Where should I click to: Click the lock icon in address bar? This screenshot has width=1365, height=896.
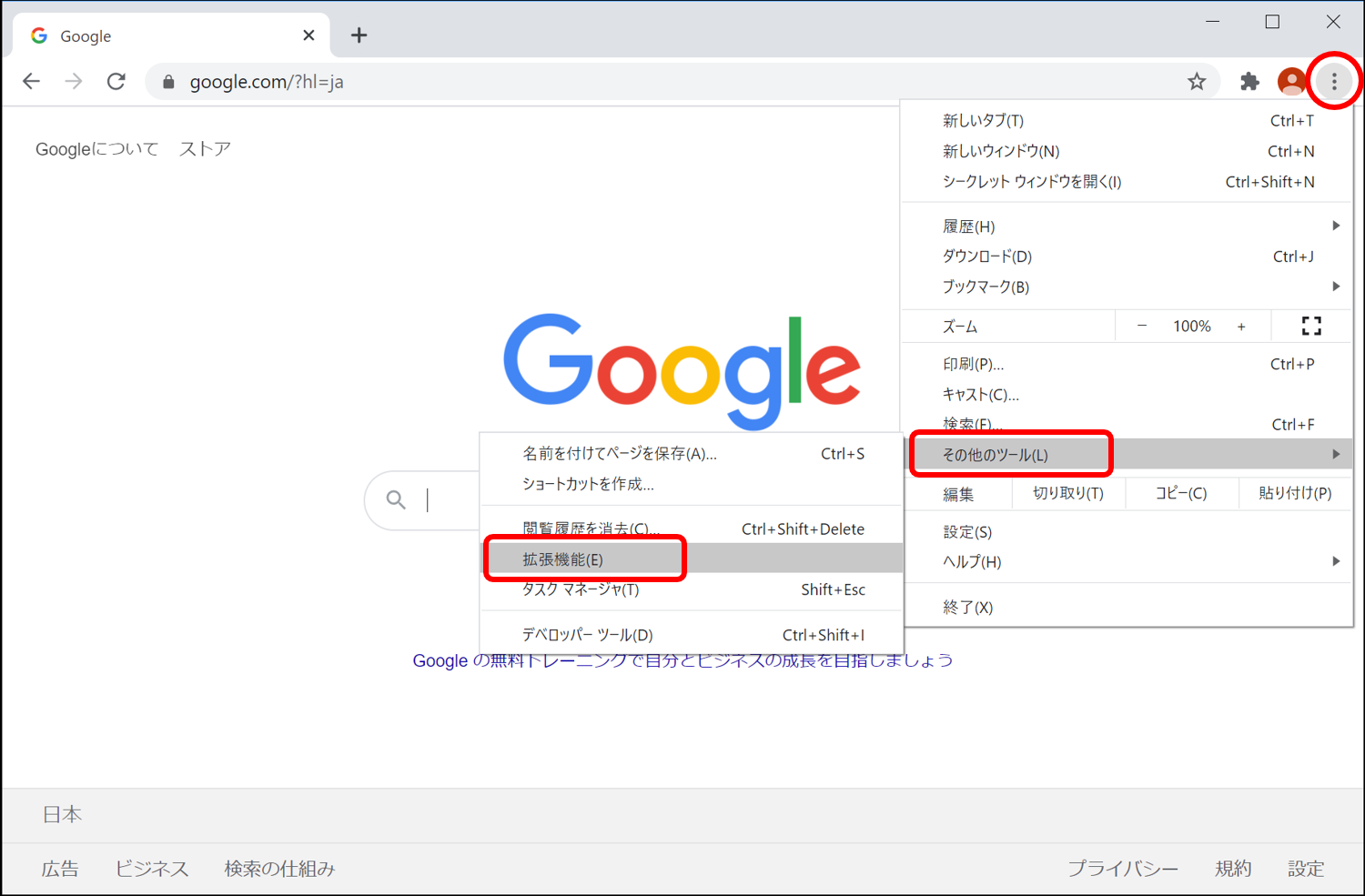click(x=168, y=82)
